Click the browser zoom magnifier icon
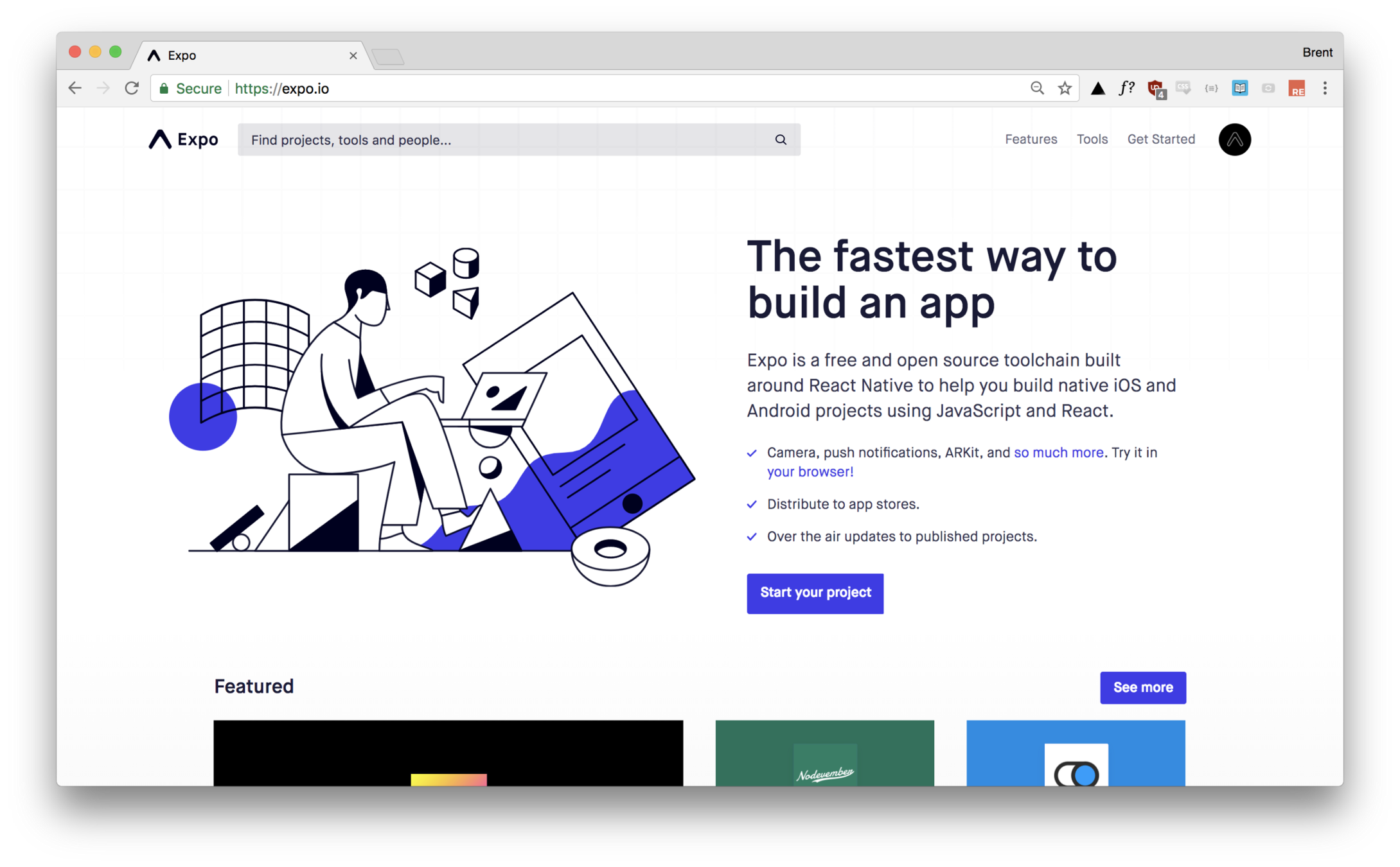The width and height of the screenshot is (1400, 867). 1036,88
